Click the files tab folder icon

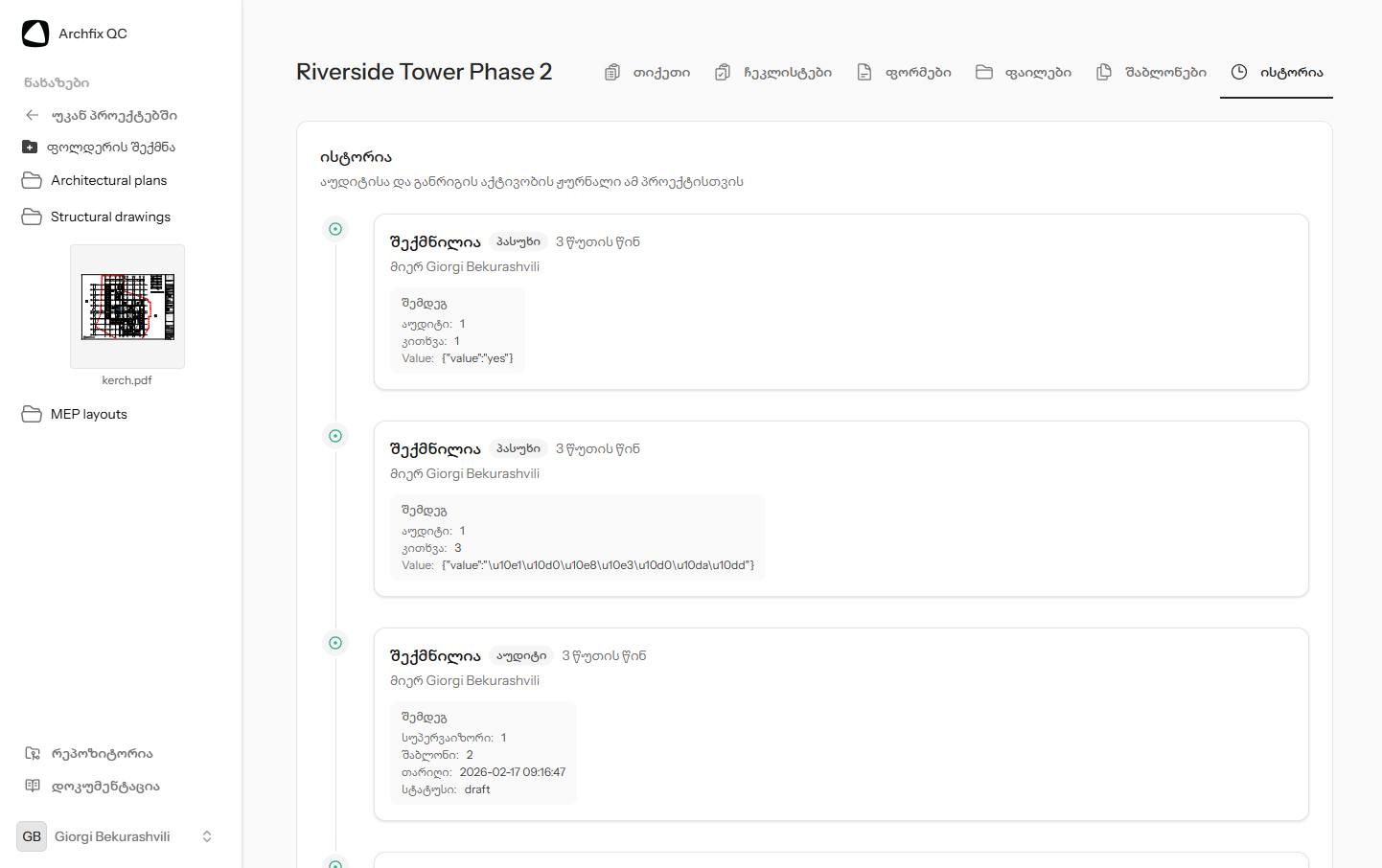(x=984, y=72)
